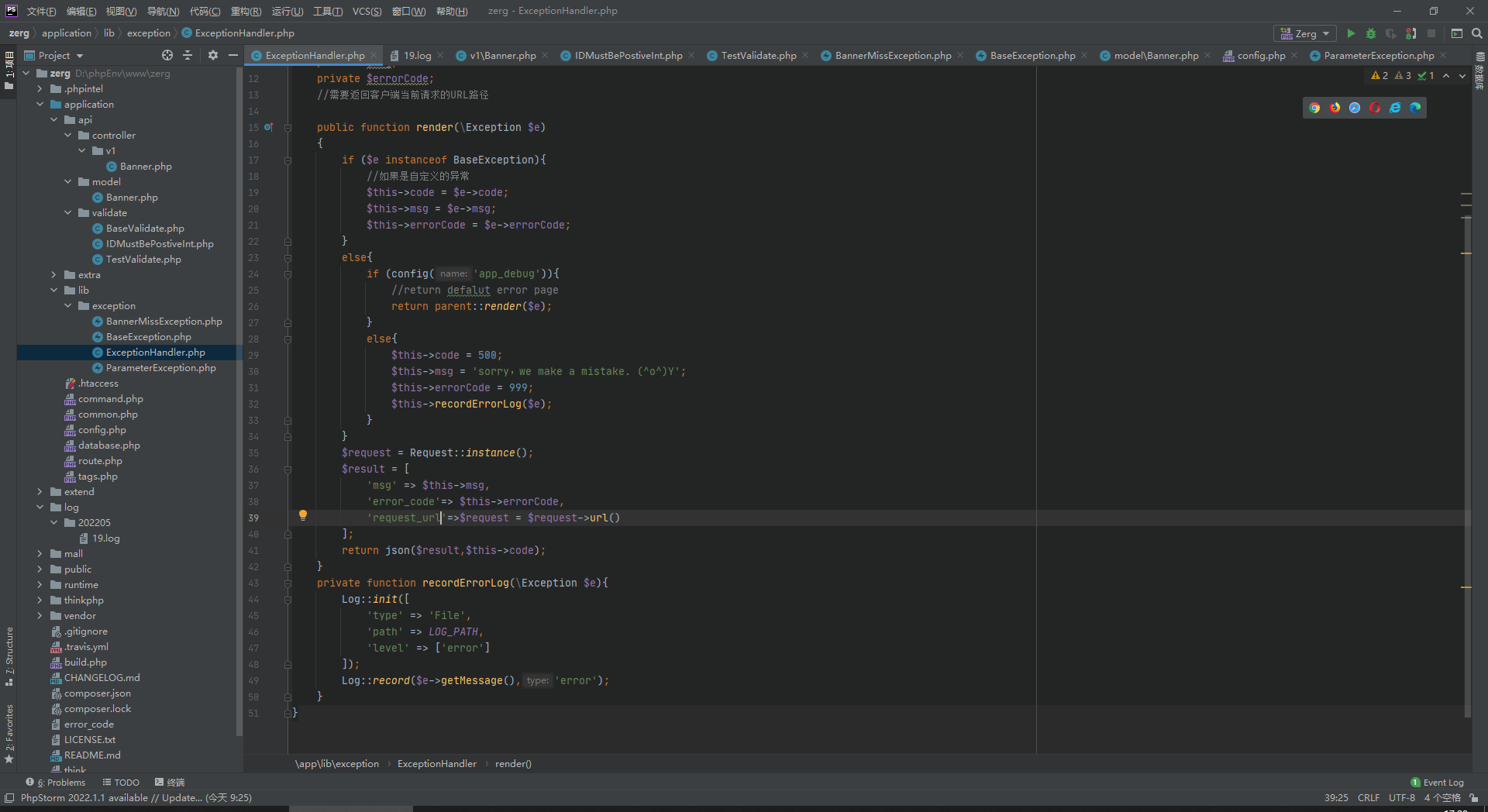
Task: Switch to the config.php tab
Action: (x=1261, y=56)
